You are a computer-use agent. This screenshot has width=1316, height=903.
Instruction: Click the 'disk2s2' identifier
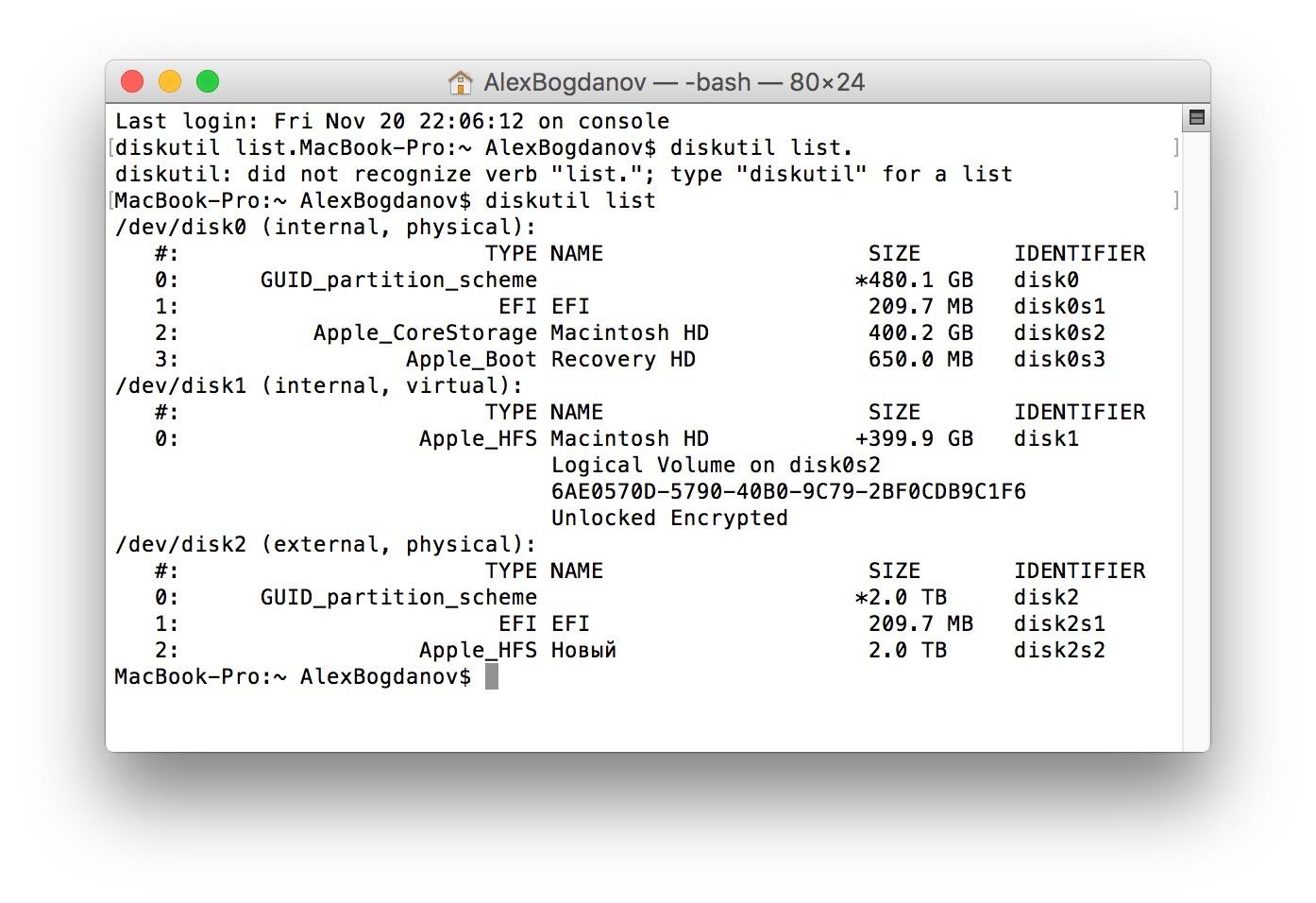(1059, 651)
